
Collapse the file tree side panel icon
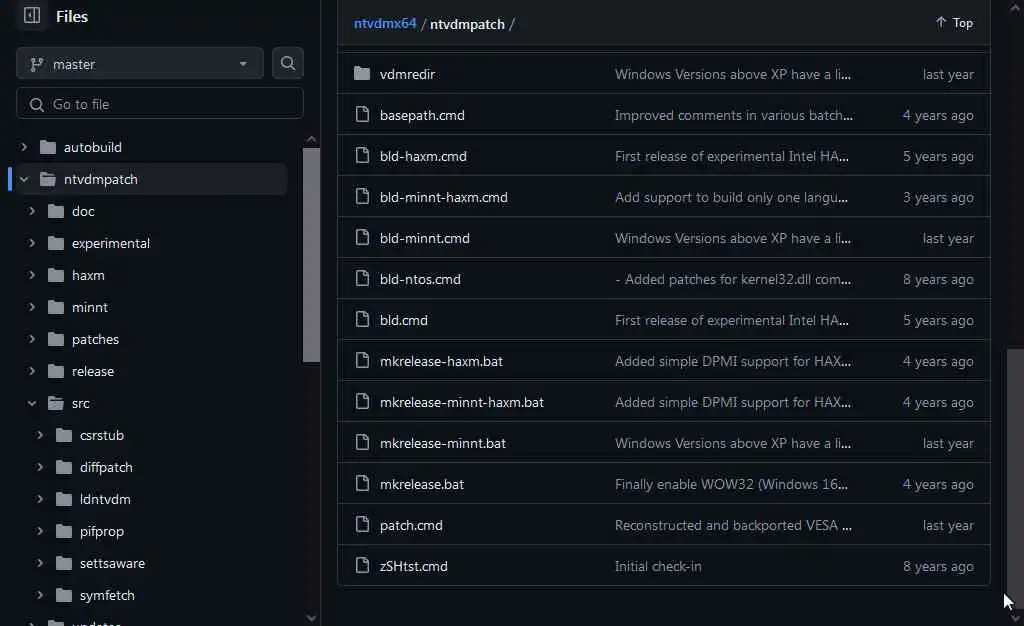point(32,16)
